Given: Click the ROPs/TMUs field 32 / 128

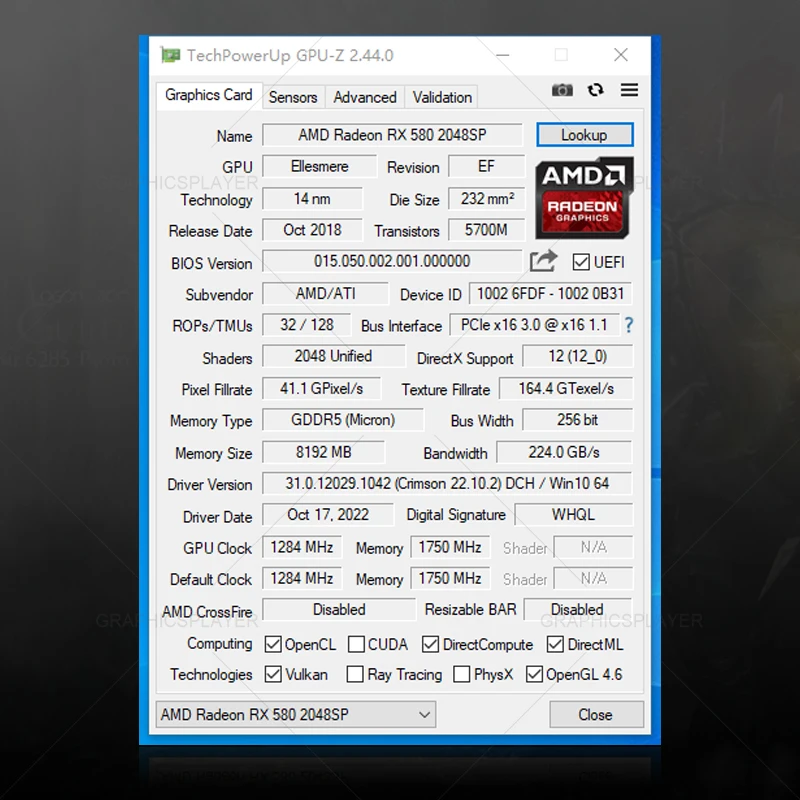Looking at the screenshot, I should tap(307, 325).
